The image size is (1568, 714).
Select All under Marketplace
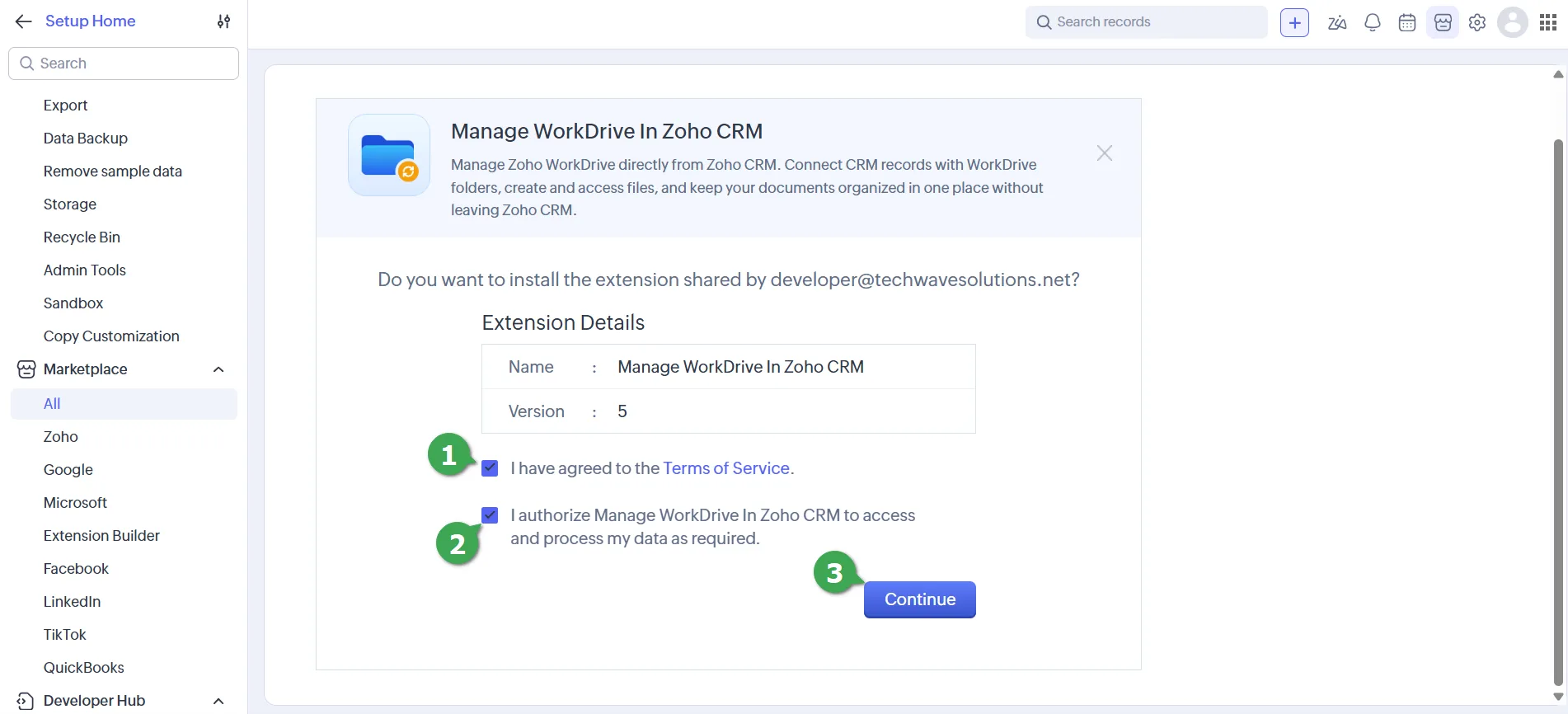[124, 404]
